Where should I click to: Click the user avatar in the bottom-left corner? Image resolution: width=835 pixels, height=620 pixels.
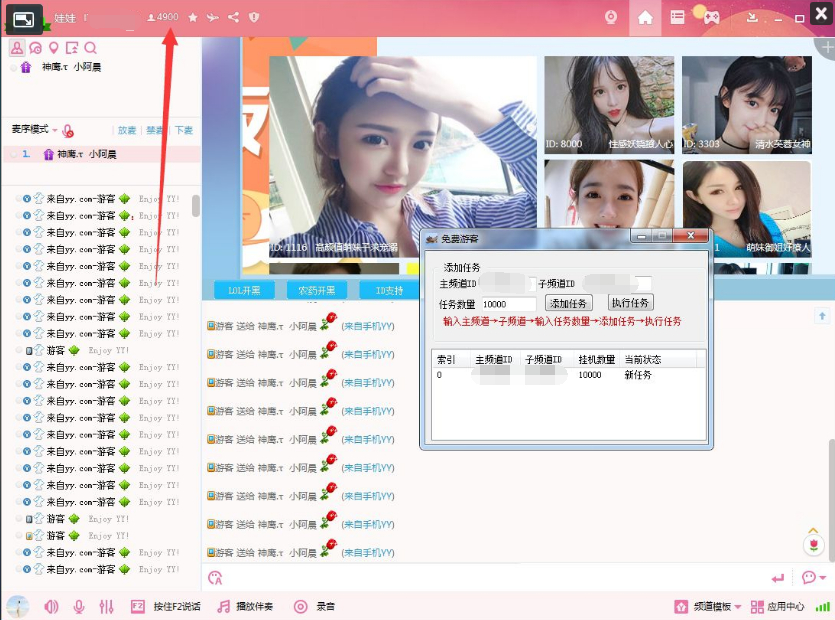click(x=18, y=607)
